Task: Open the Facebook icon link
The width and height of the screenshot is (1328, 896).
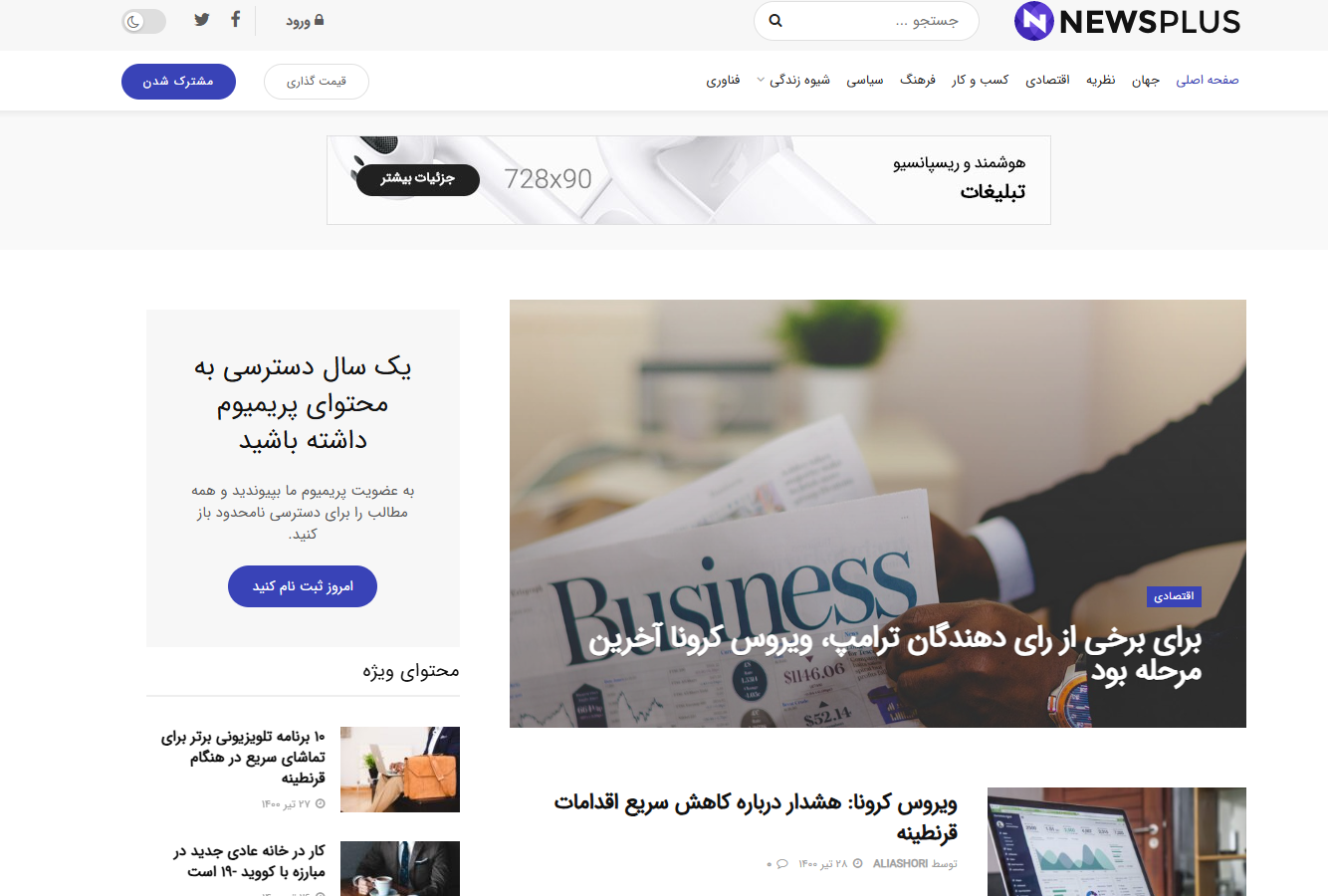Action: pos(236,19)
